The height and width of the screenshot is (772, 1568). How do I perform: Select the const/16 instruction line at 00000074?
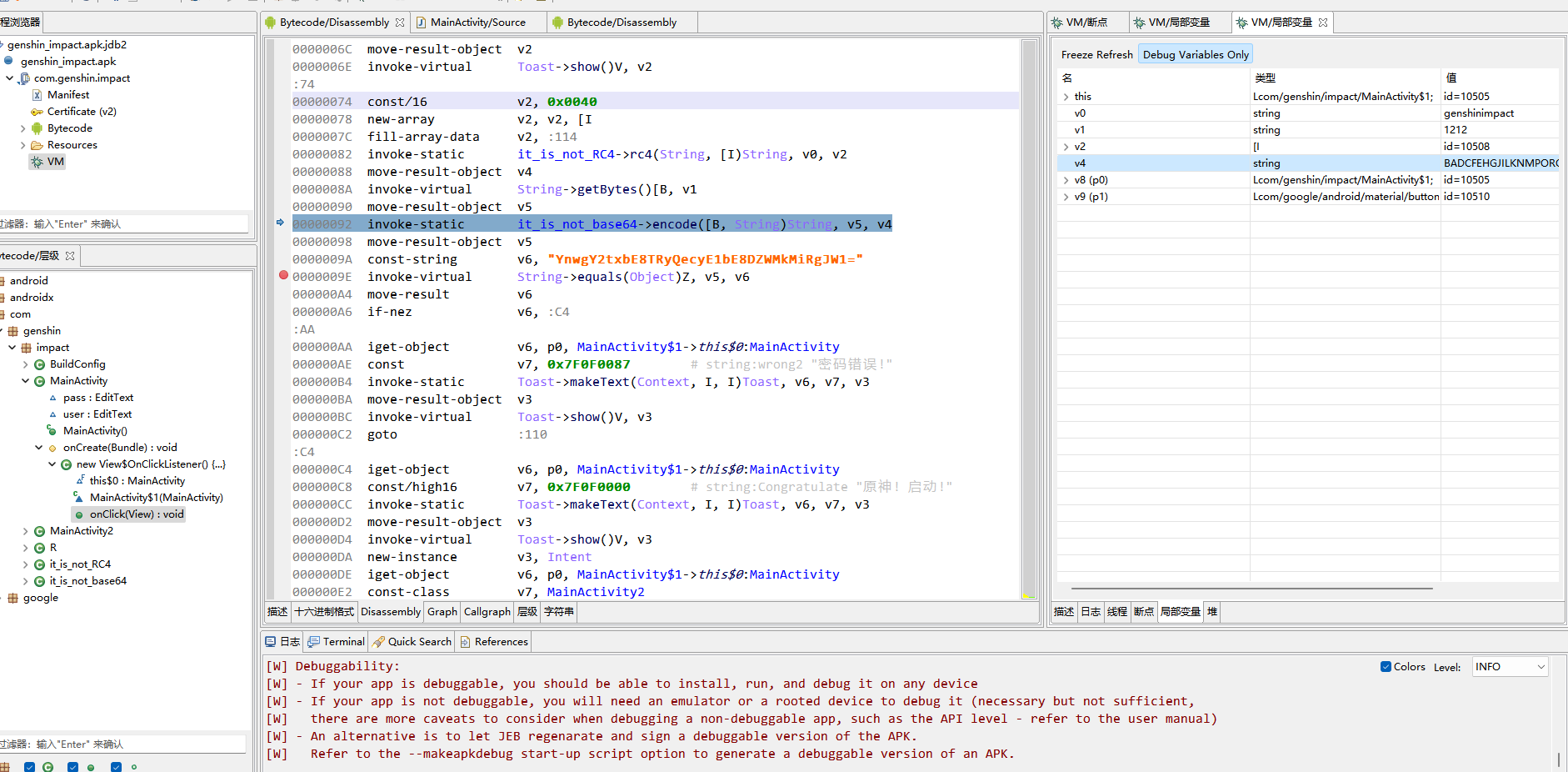coord(654,102)
